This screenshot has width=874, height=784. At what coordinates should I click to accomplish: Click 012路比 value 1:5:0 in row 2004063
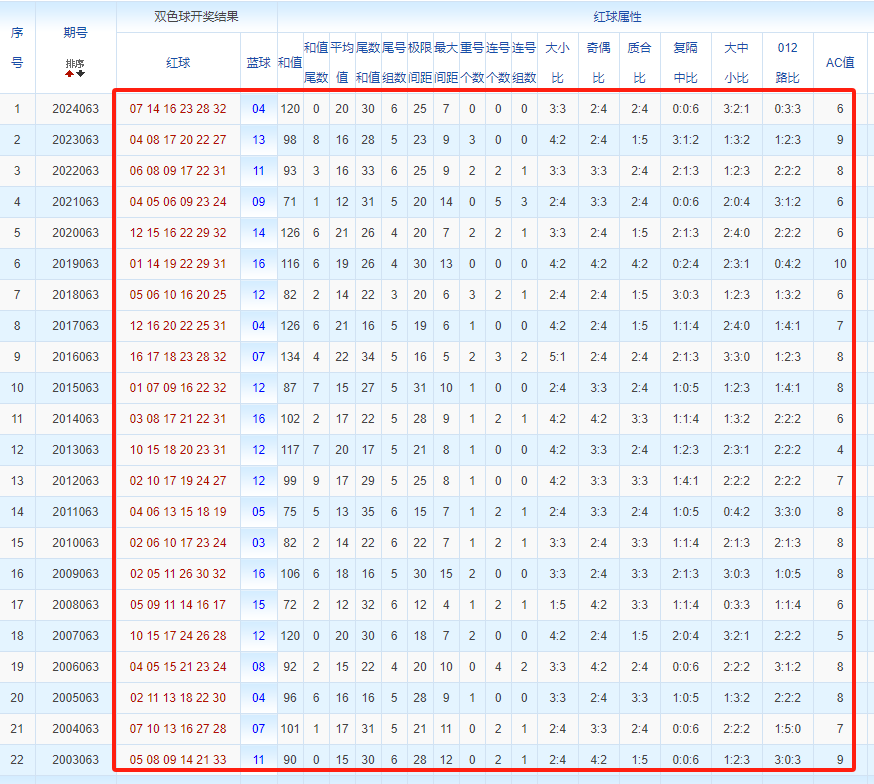[788, 729]
